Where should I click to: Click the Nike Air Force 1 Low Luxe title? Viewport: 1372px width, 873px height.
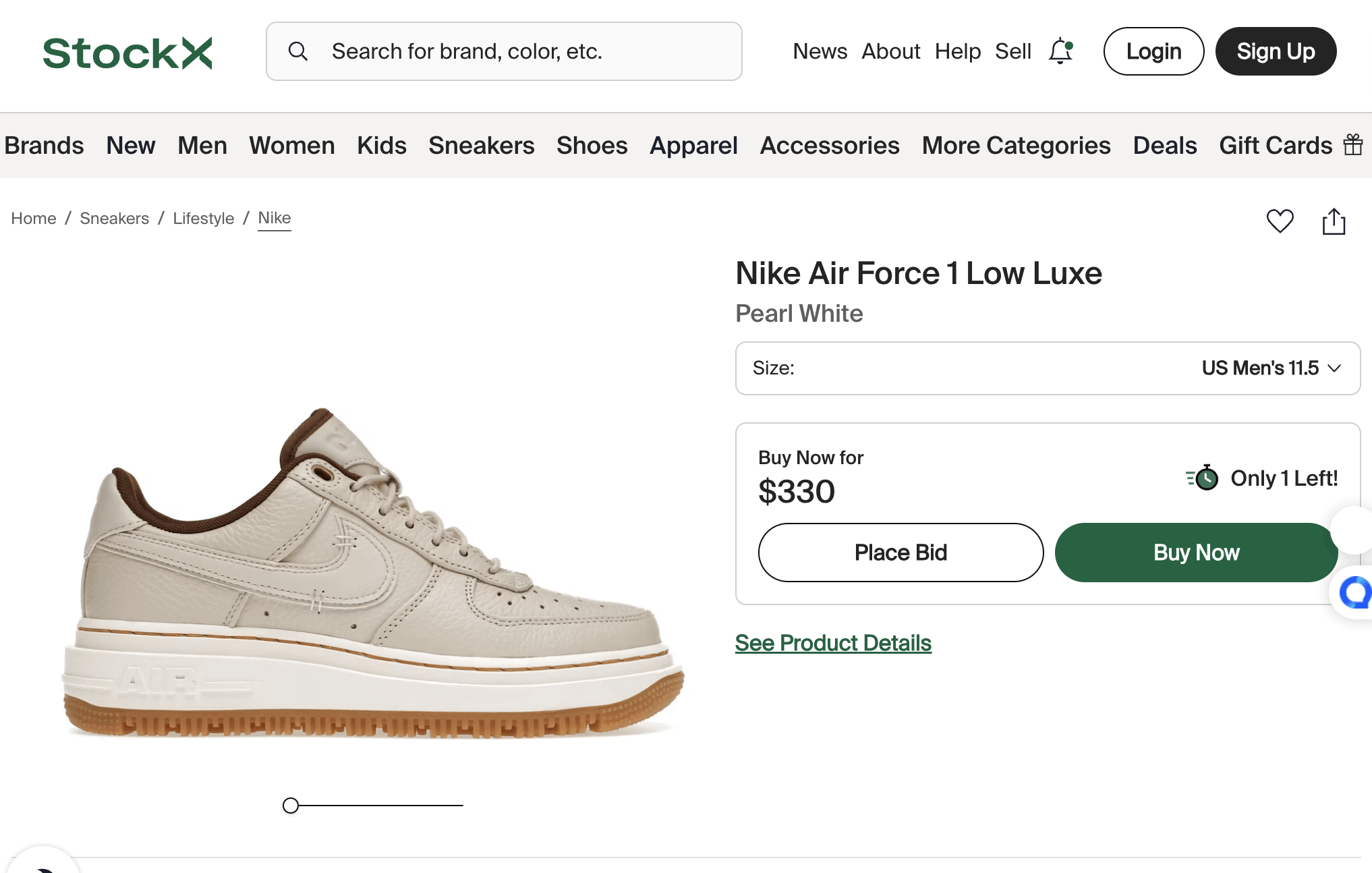click(919, 273)
